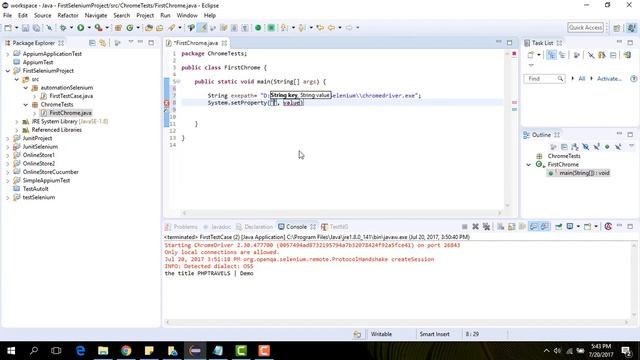The image size is (640, 360).
Task: Click the Save icon in the main toolbar
Action: tap(25, 28)
